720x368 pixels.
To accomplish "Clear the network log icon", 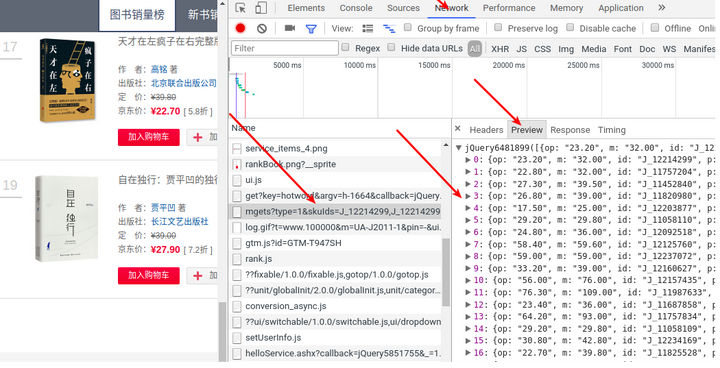I will point(262,28).
